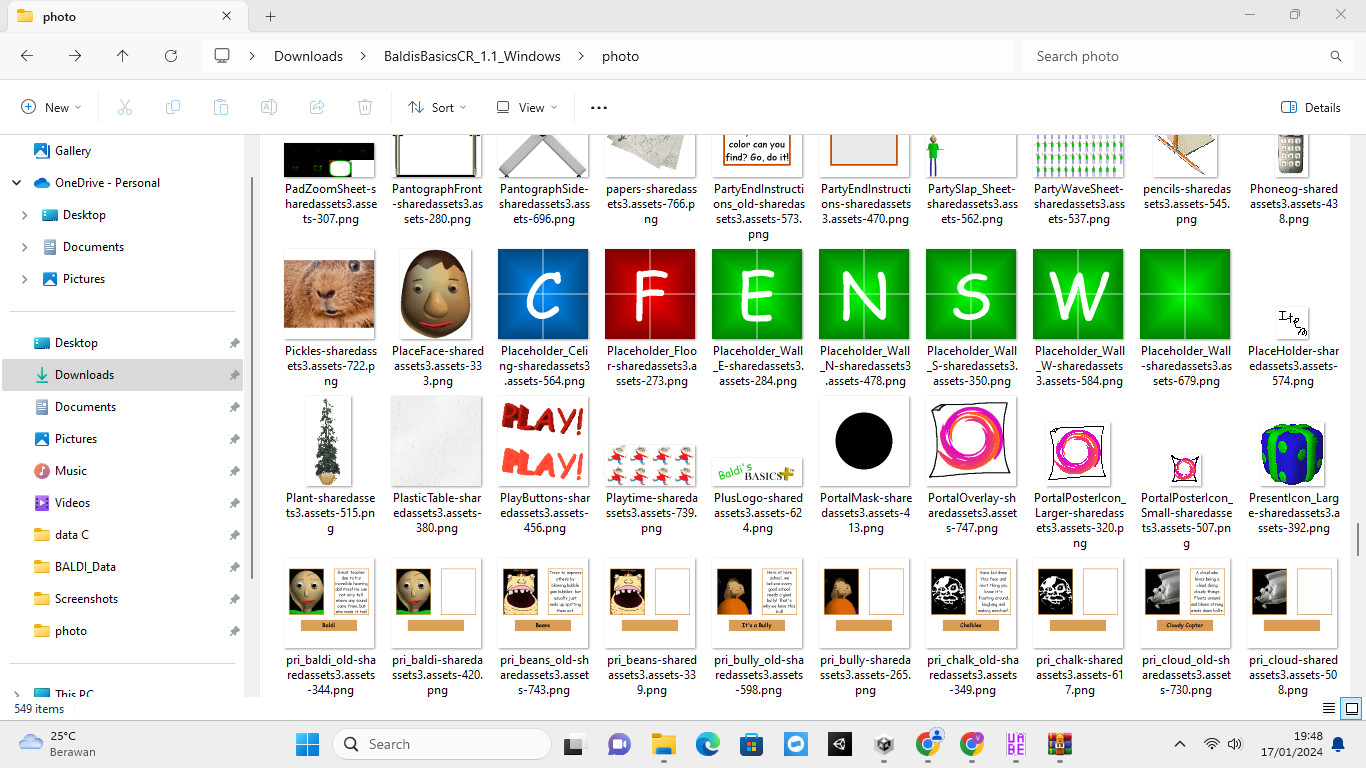Viewport: 1366px width, 768px height.
Task: Click the Wi-Fi network tray icon
Action: pos(1212,744)
